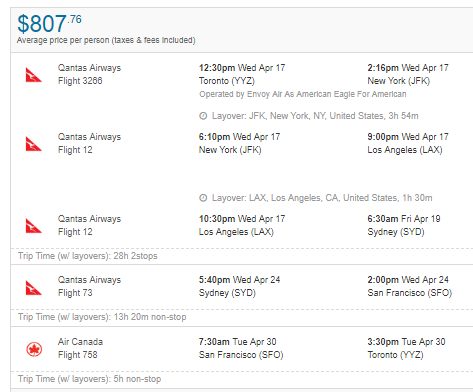
Task: Click the Air Canada maple leaf logo
Action: [x=34, y=350]
